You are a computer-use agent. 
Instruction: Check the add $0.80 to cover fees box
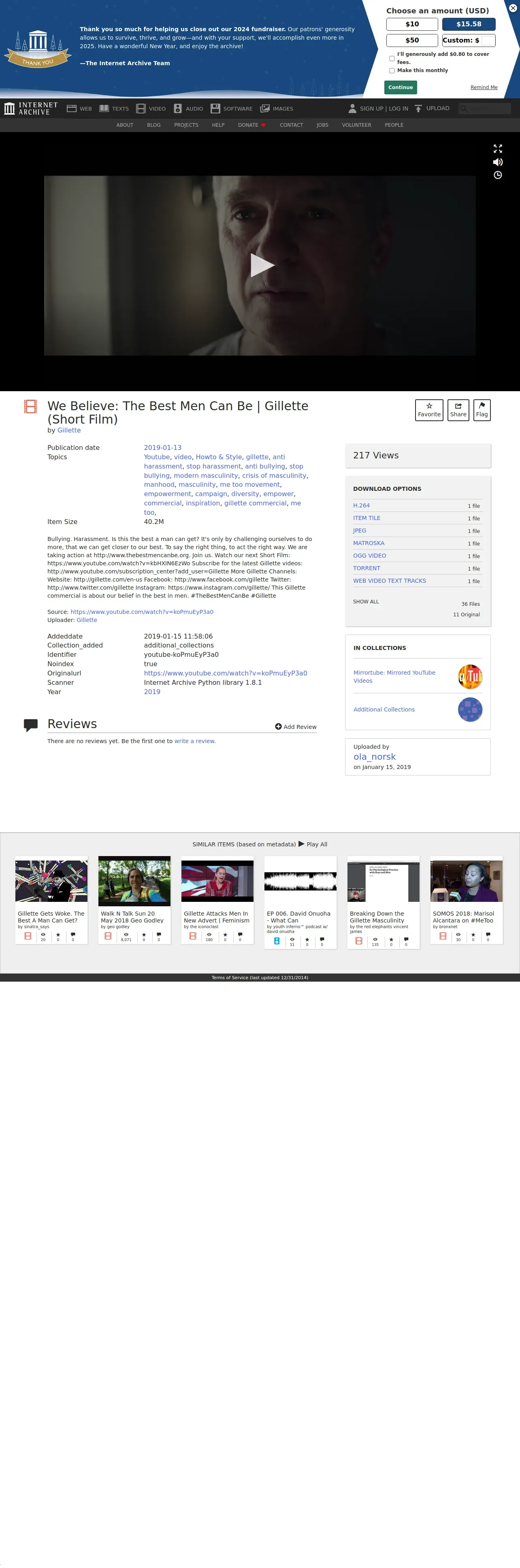point(392,58)
